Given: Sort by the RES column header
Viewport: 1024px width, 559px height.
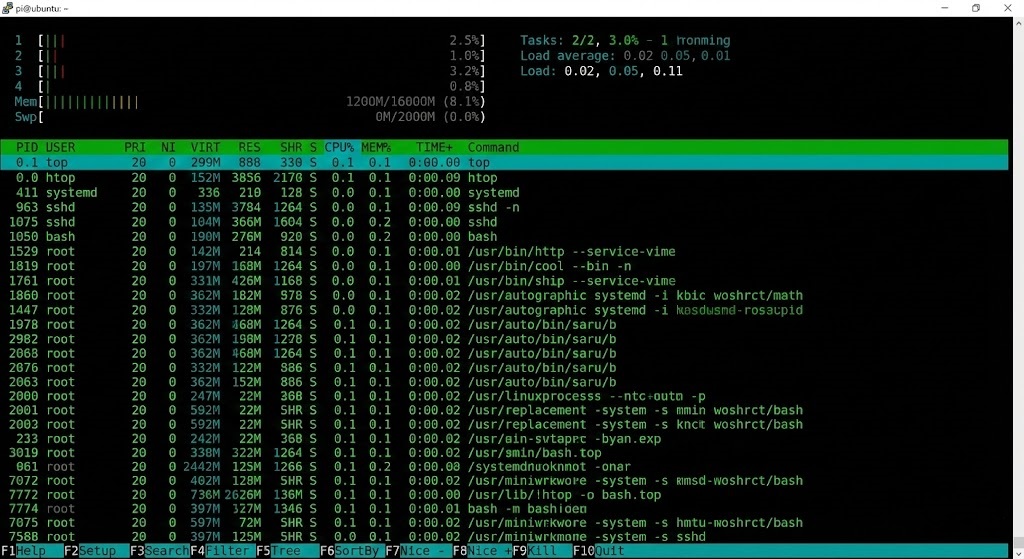Looking at the screenshot, I should tap(249, 148).
